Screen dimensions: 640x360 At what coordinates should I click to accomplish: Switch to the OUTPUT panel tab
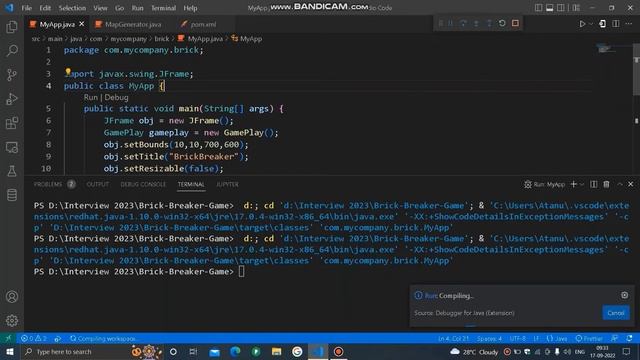click(x=98, y=184)
